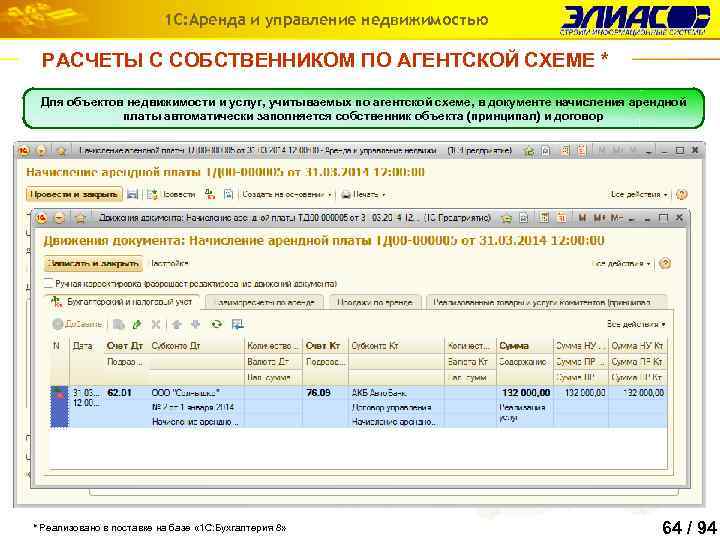Screen dimensions: 720x540
Task: Click the help question icon in the Начисление арендной платы window
Action: [x=682, y=194]
